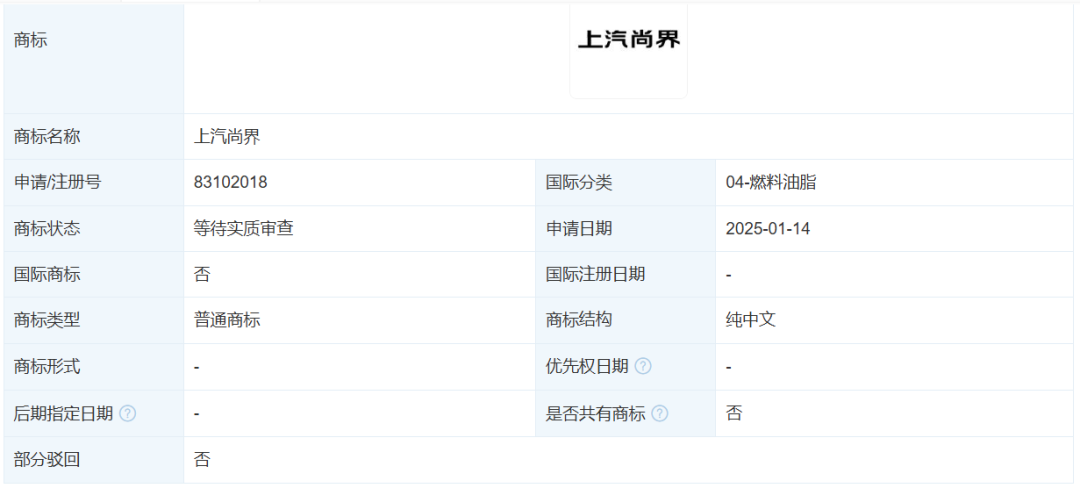Click the 部分驳回 label cell
Viewport: 1080px width, 488px height.
point(94,460)
